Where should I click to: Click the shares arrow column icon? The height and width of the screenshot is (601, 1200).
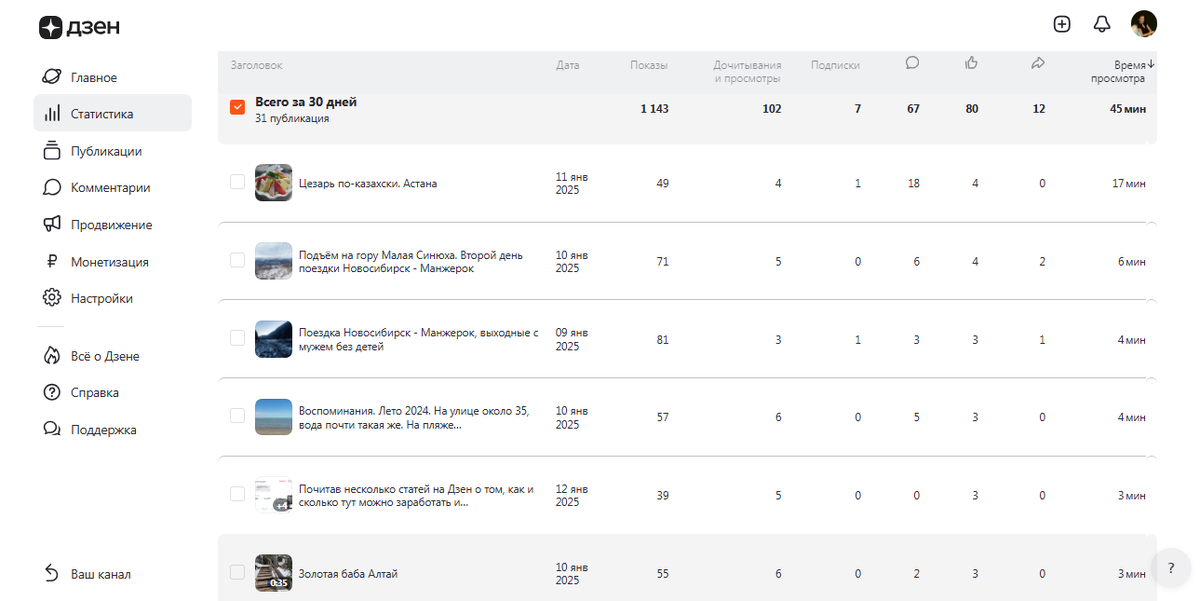1037,63
